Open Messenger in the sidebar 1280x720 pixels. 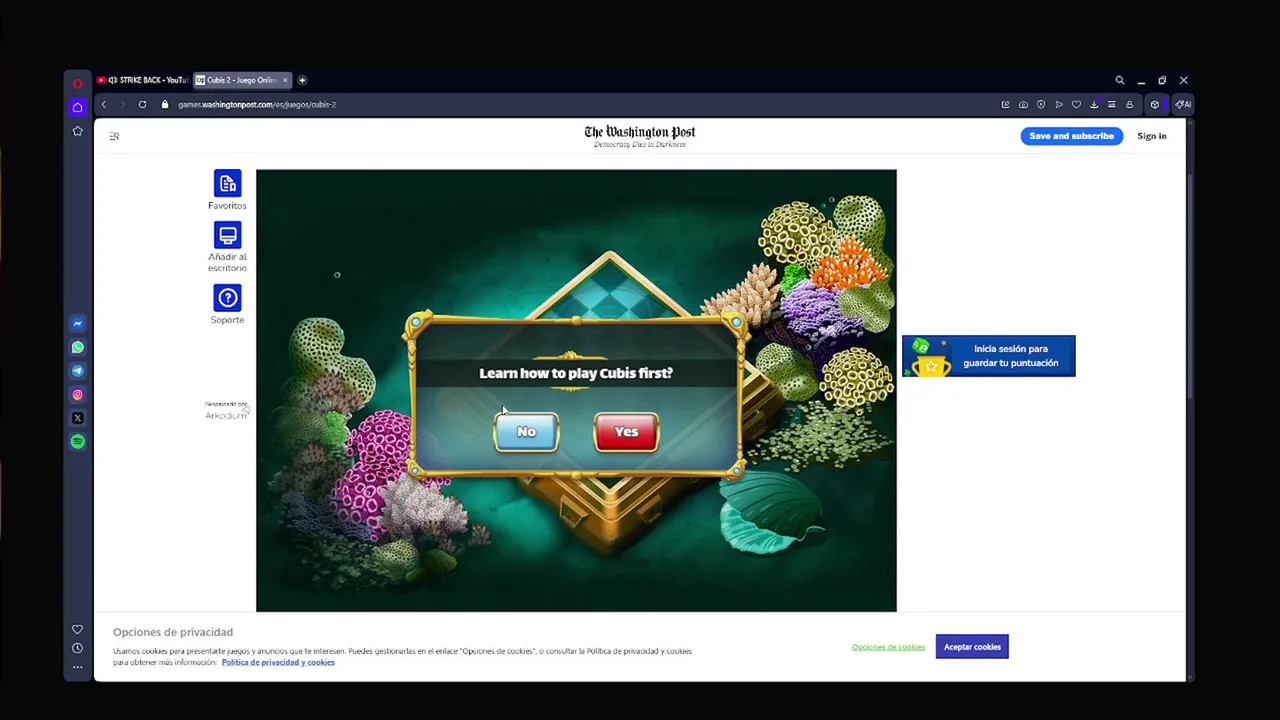pyautogui.click(x=77, y=324)
